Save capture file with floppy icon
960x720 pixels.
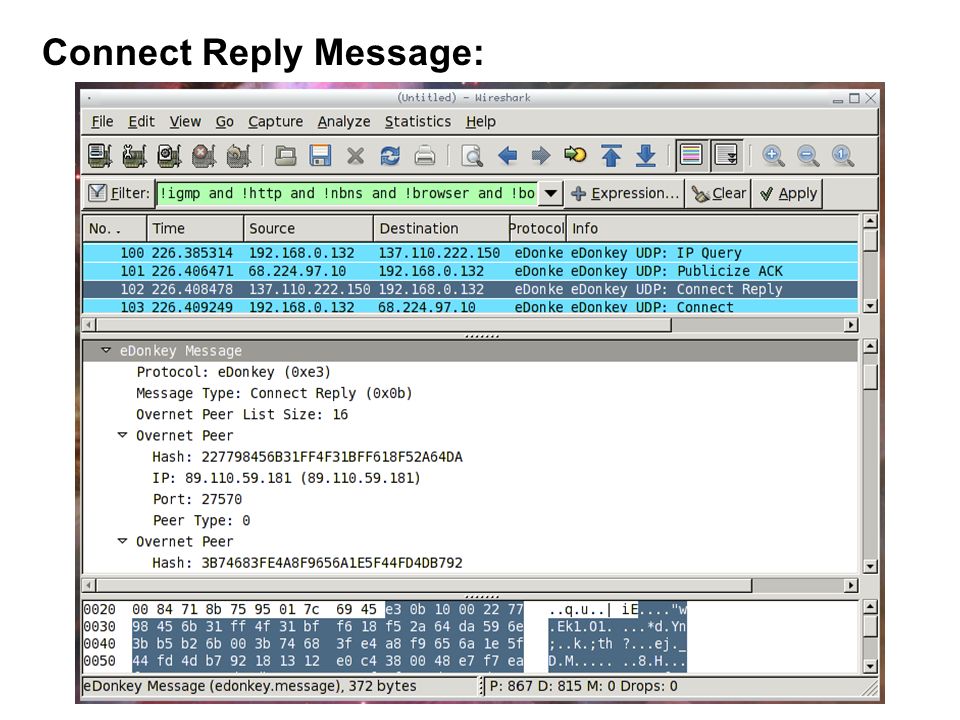point(320,156)
